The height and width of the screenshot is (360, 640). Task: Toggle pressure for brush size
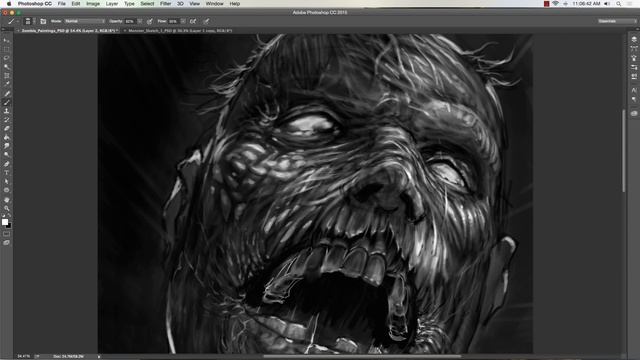tap(206, 21)
